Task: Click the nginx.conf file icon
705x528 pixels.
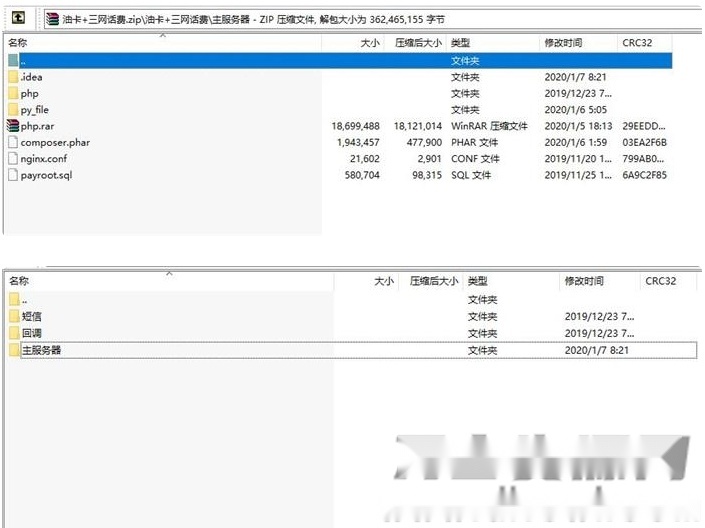Action: (x=13, y=159)
